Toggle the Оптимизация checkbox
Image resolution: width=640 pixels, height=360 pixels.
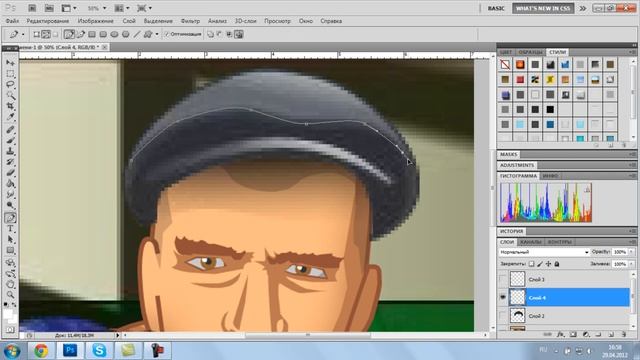click(x=167, y=34)
